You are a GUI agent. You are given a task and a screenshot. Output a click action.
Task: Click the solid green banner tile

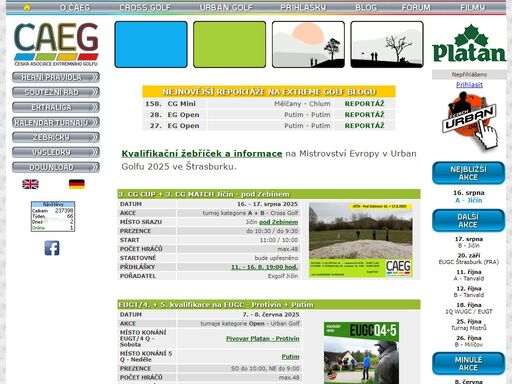230,44
